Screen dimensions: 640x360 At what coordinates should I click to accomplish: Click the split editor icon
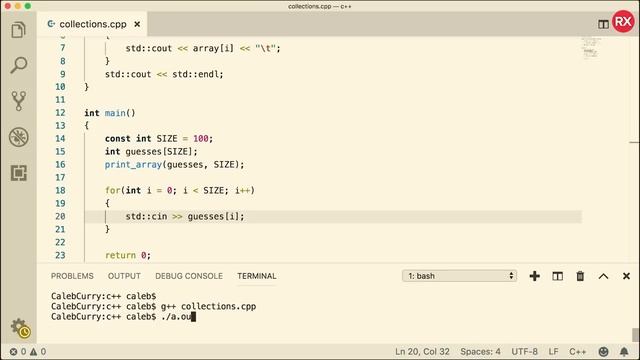(x=603, y=24)
